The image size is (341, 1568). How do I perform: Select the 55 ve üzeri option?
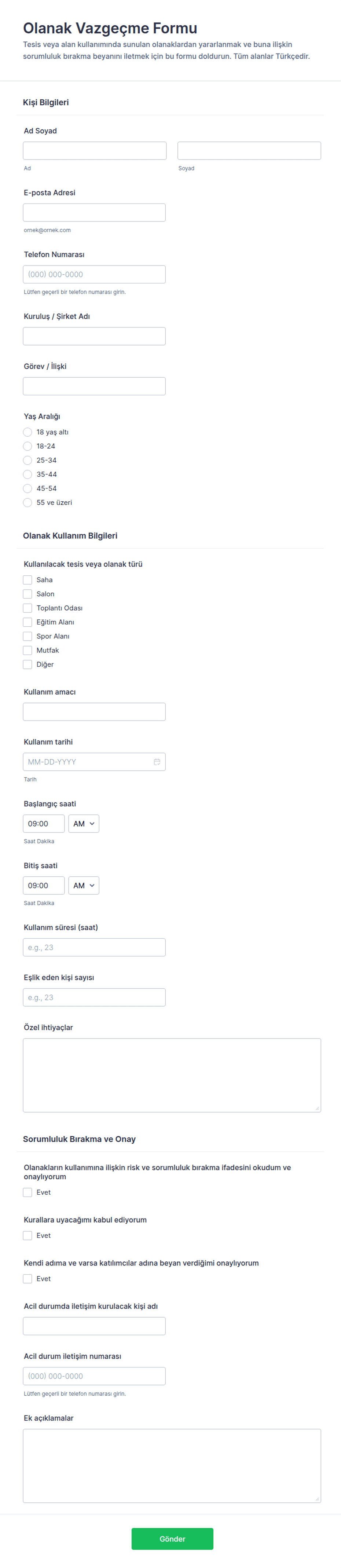tap(27, 502)
